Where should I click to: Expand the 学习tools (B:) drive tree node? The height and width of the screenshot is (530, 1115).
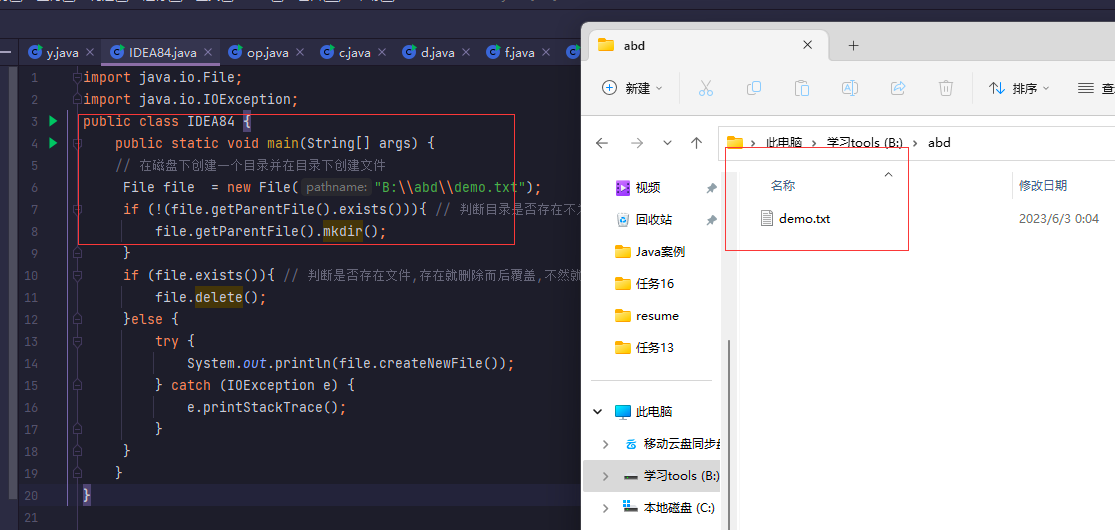(605, 476)
